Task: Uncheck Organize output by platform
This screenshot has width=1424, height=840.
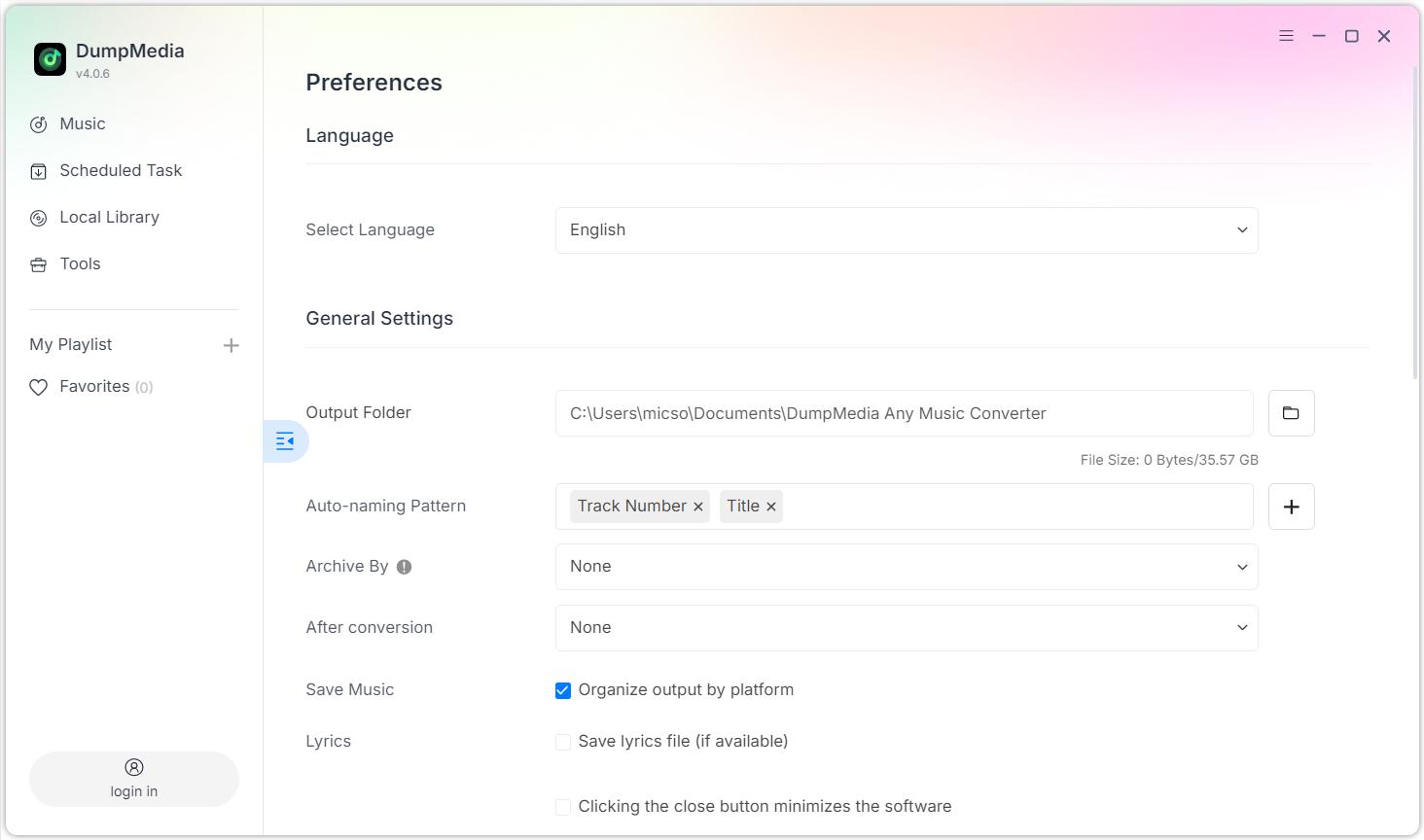Action: [x=562, y=690]
